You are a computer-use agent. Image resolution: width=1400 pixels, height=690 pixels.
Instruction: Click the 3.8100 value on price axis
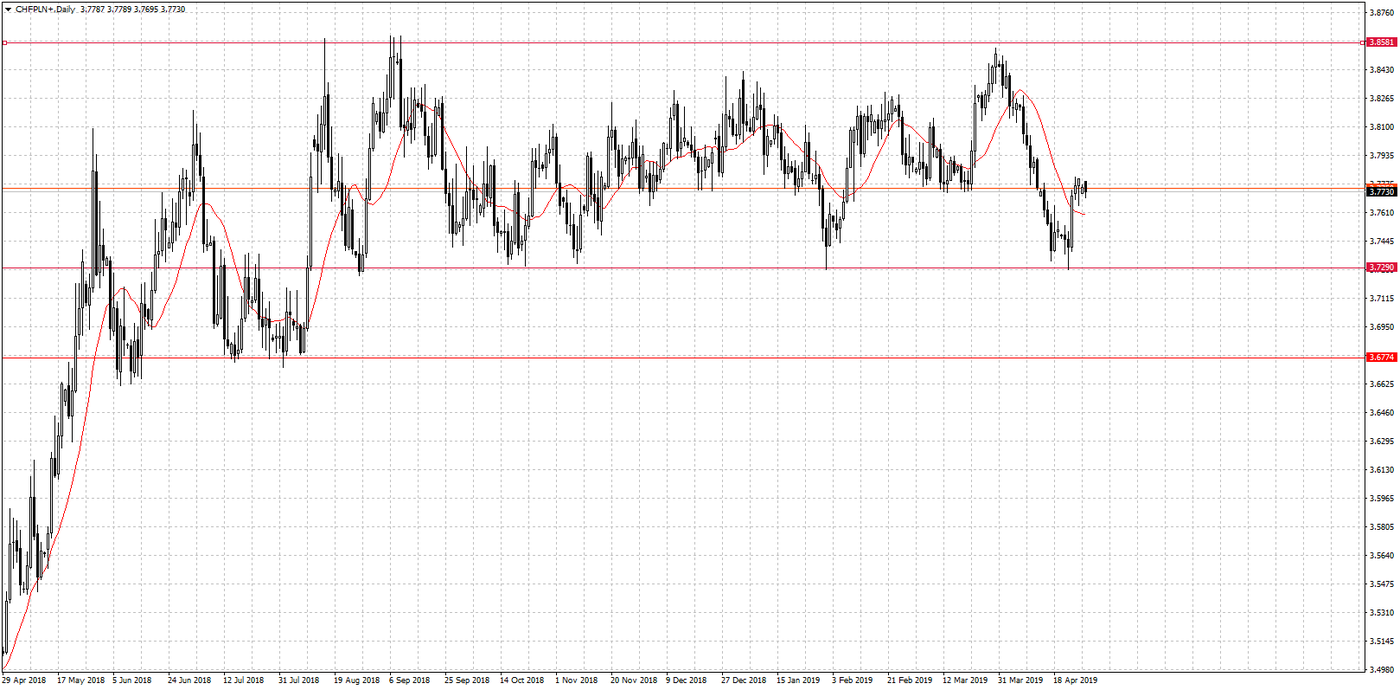pyautogui.click(x=1381, y=127)
